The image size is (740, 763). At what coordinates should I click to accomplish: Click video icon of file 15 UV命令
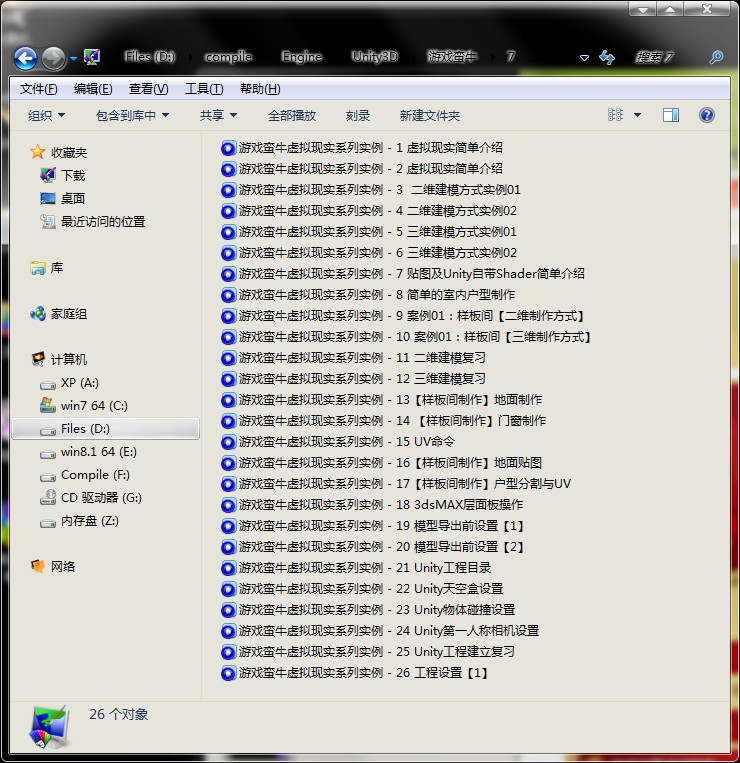click(x=228, y=442)
